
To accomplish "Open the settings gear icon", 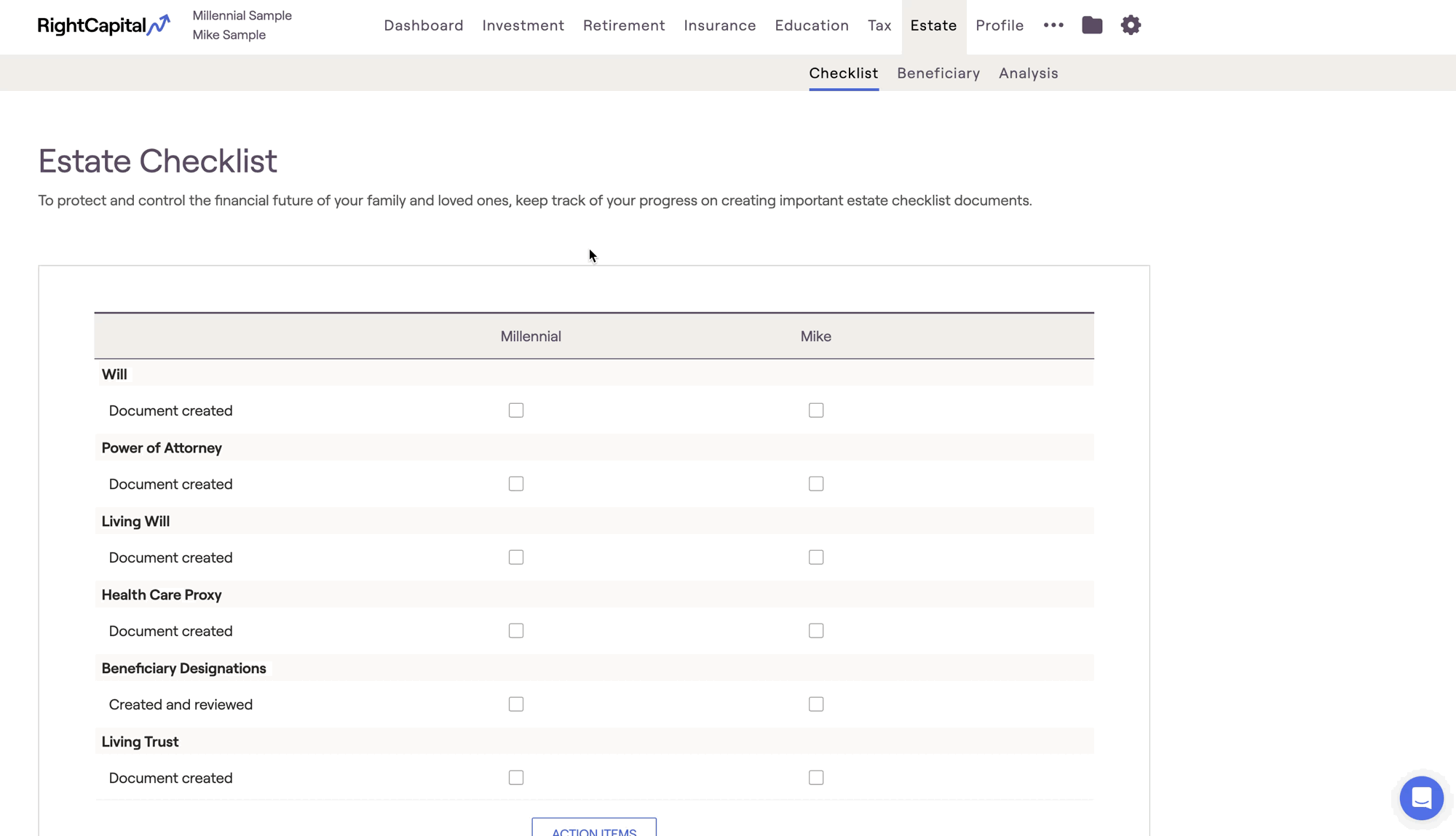I will (1130, 25).
